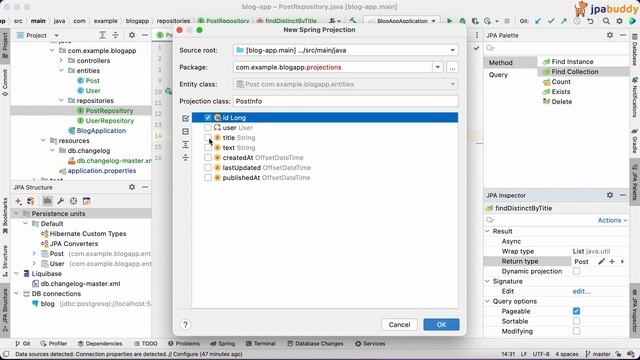Screen dimensions: 640x360
Task: Cancel the New Spring Projection dialog
Action: [x=399, y=324]
